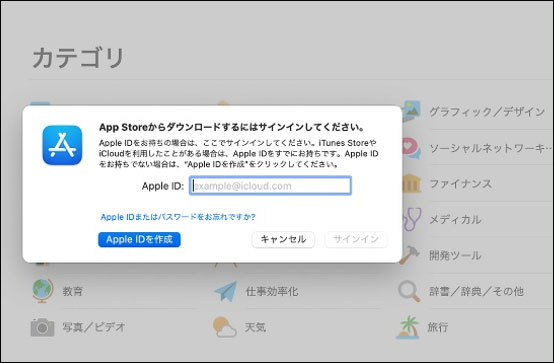The image size is (554, 363).
Task: Open the 旅行 palm tree icon
Action: pos(408,327)
